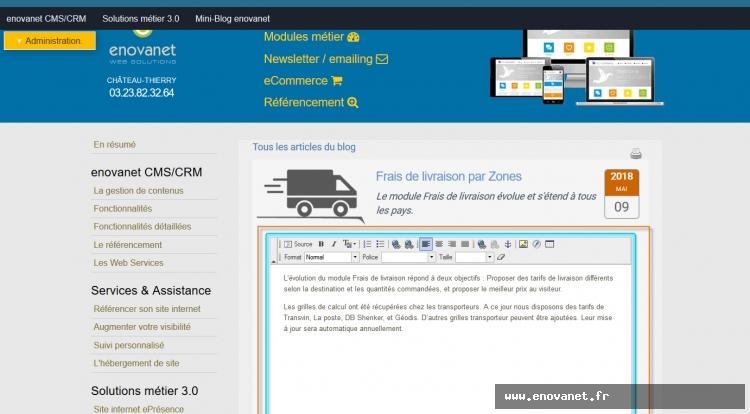Screen dimensions: 750x414
Task: Click the Solutions métier 3.0 sidebar heading
Action: pos(144,391)
